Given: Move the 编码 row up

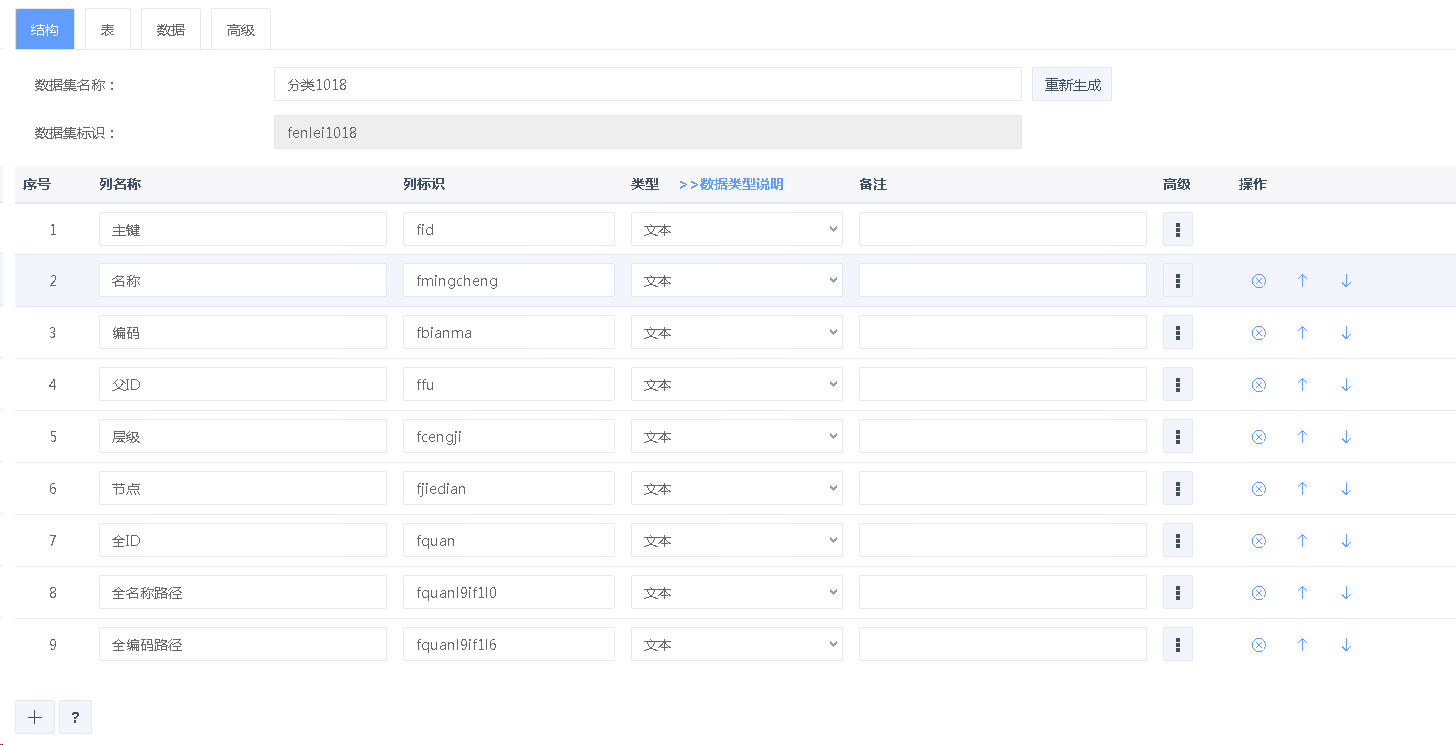Looking at the screenshot, I should [x=1302, y=333].
